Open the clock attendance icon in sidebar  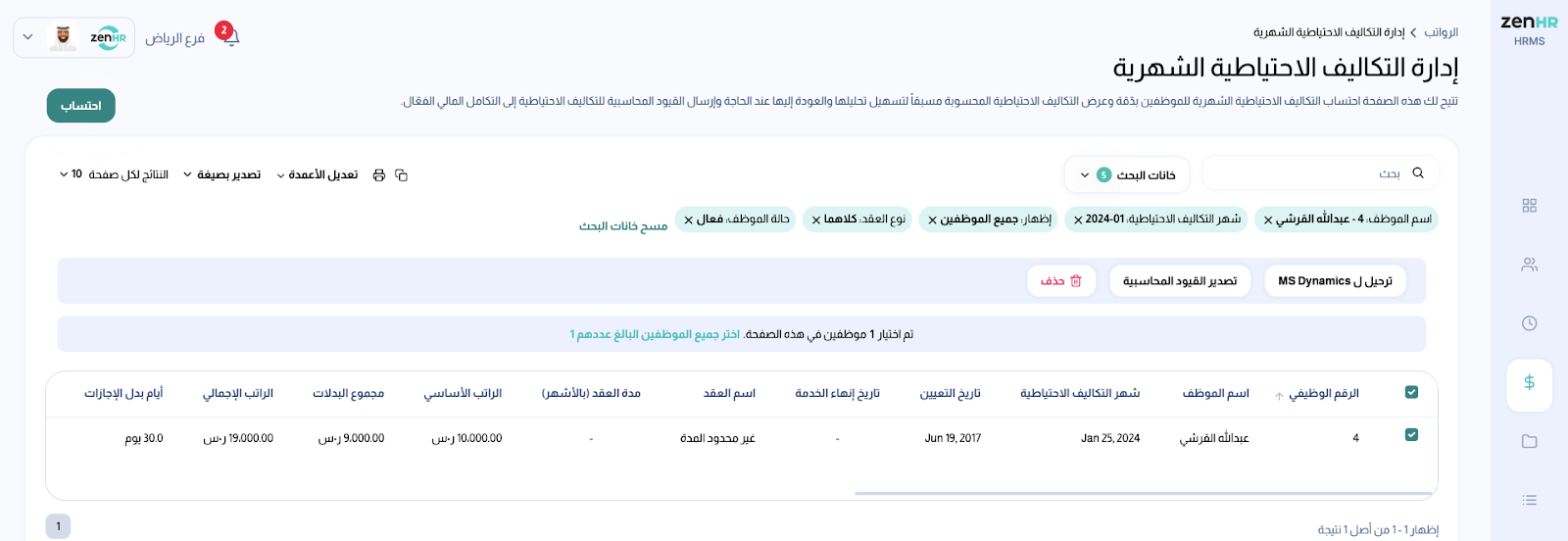[1529, 323]
